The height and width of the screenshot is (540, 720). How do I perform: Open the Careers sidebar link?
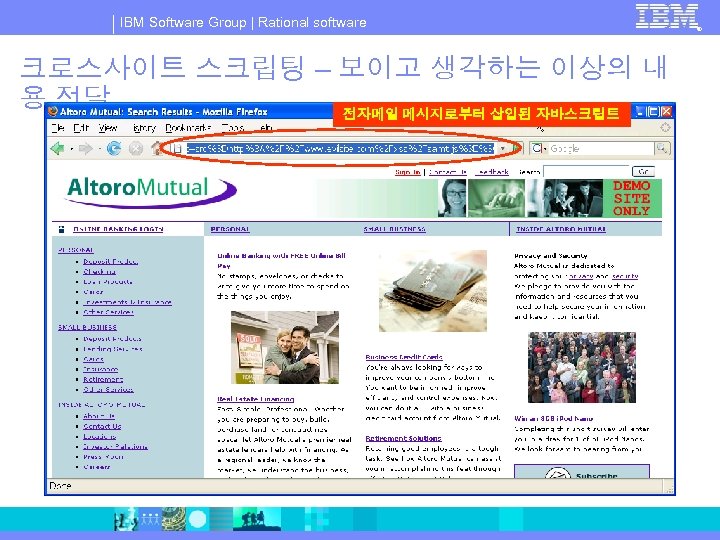click(x=96, y=467)
